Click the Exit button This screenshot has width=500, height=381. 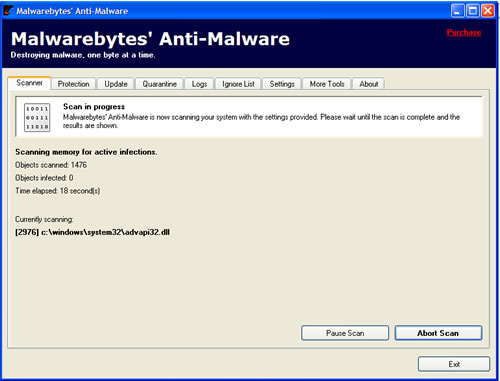point(454,364)
